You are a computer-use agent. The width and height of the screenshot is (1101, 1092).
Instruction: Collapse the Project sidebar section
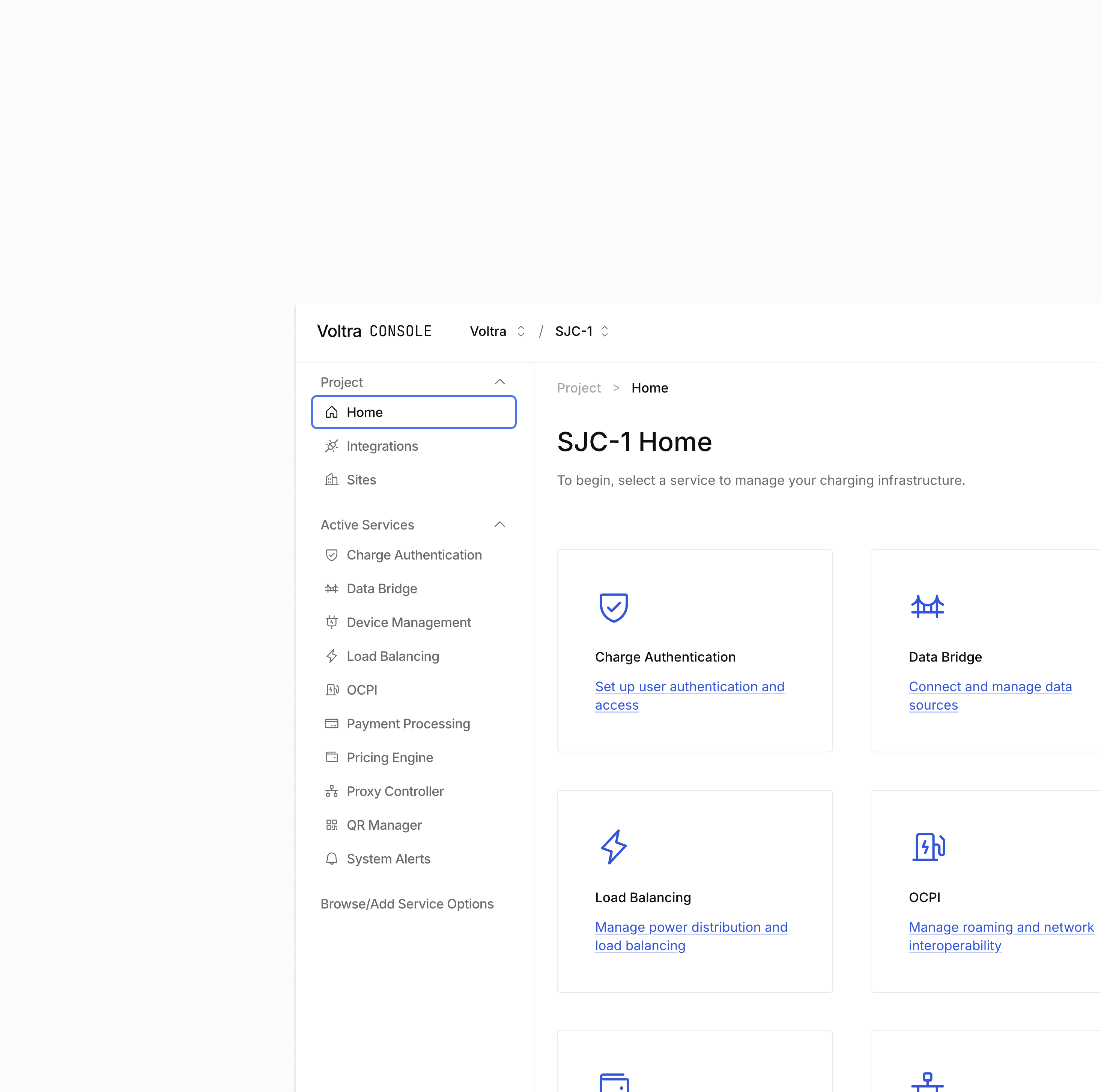click(500, 382)
